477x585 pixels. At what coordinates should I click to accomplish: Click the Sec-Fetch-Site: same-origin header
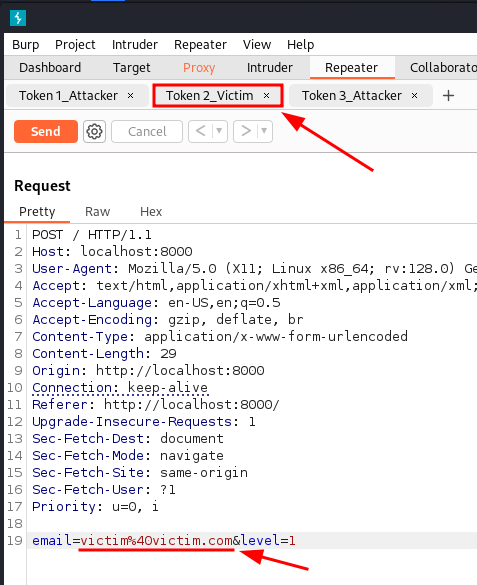coord(140,472)
